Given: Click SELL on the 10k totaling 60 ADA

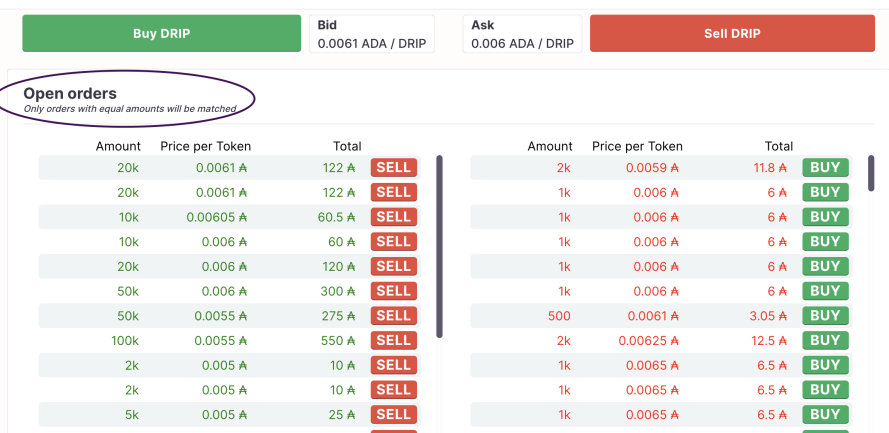Looking at the screenshot, I should click(394, 242).
